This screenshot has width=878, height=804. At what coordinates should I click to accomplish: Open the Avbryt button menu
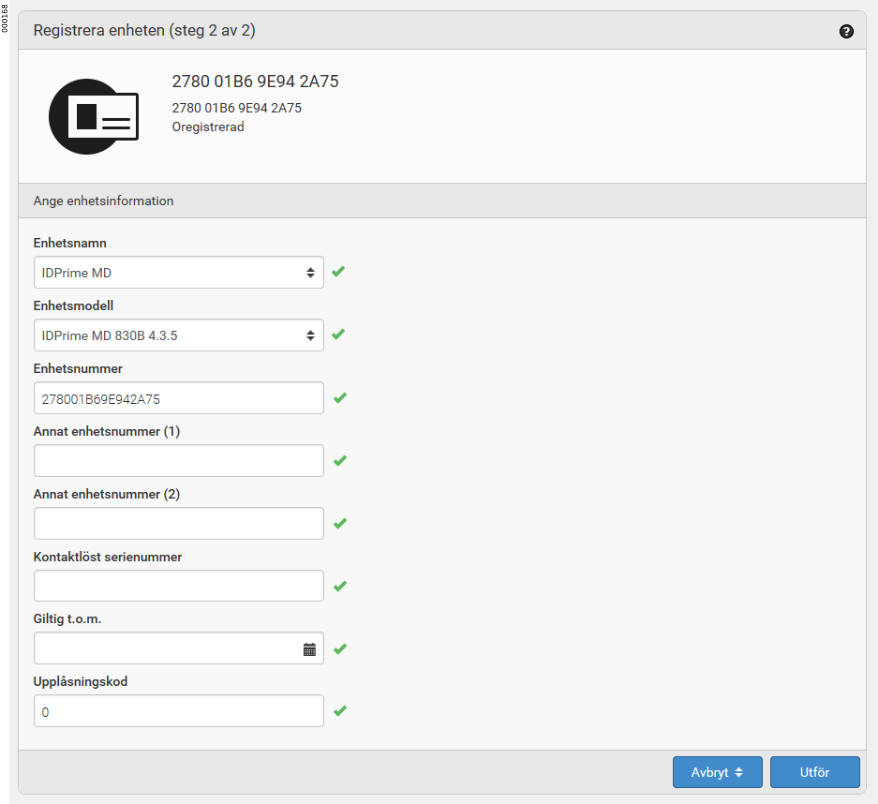point(717,772)
